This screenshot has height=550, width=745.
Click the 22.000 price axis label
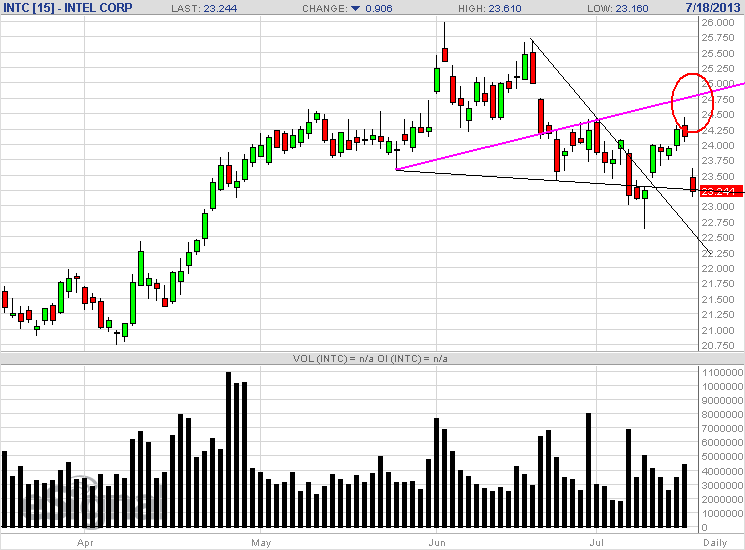718,269
